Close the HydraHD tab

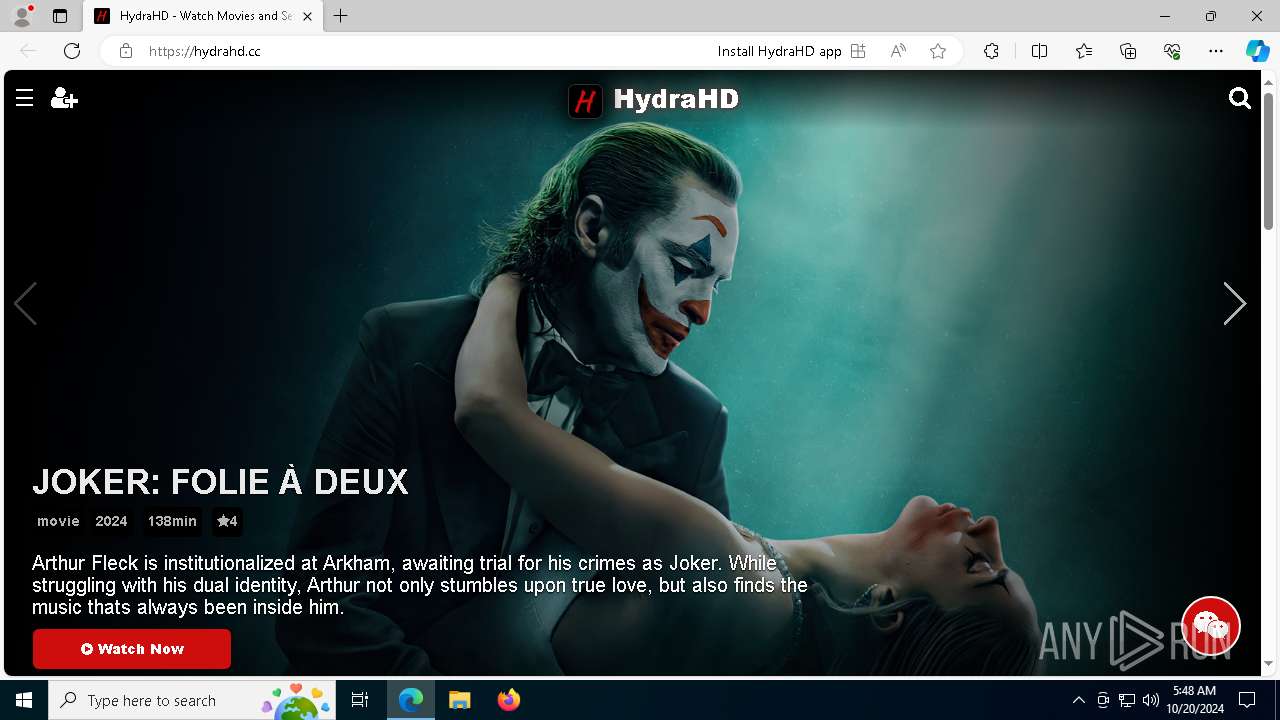(307, 16)
